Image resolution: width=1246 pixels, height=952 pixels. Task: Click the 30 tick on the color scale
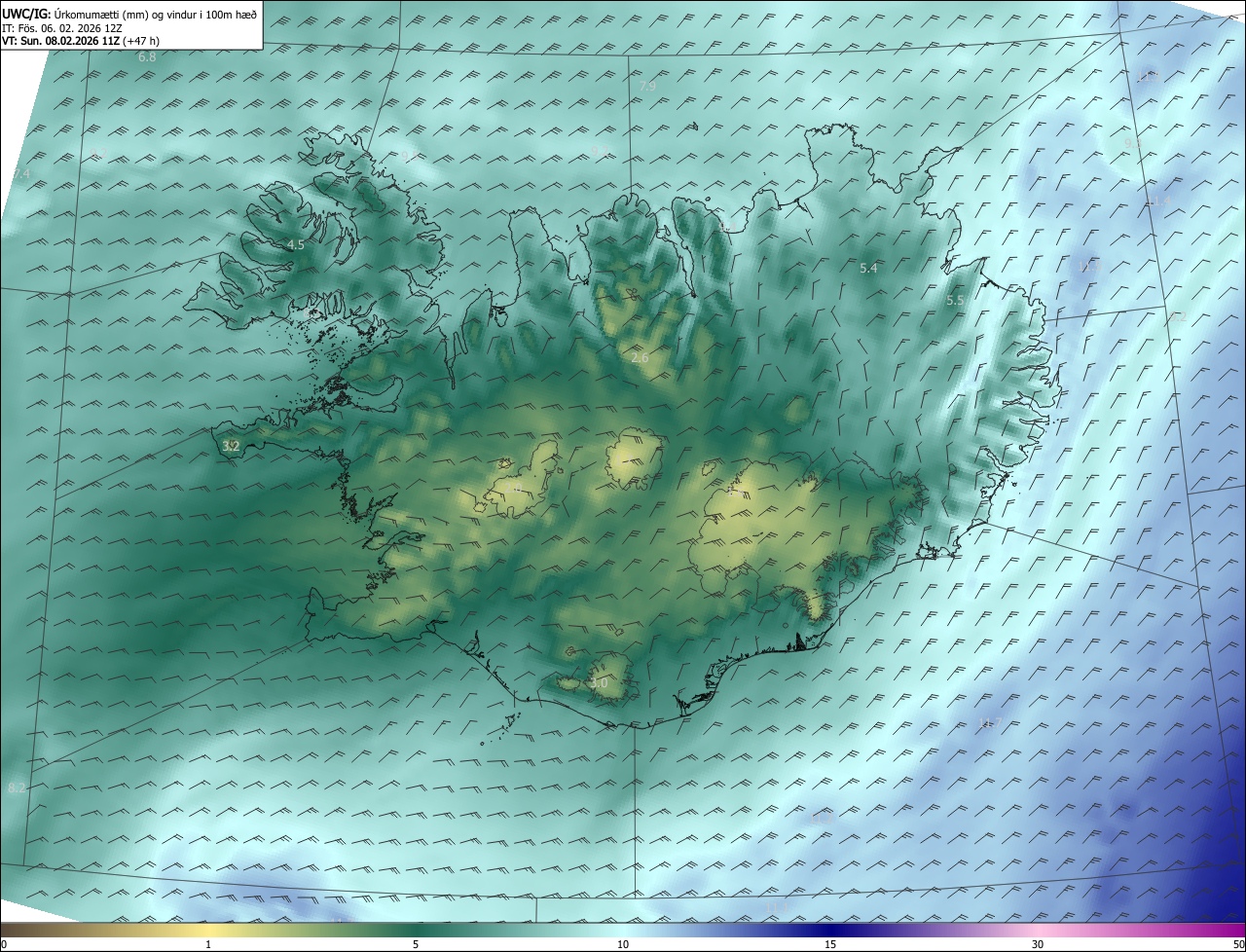[1038, 944]
